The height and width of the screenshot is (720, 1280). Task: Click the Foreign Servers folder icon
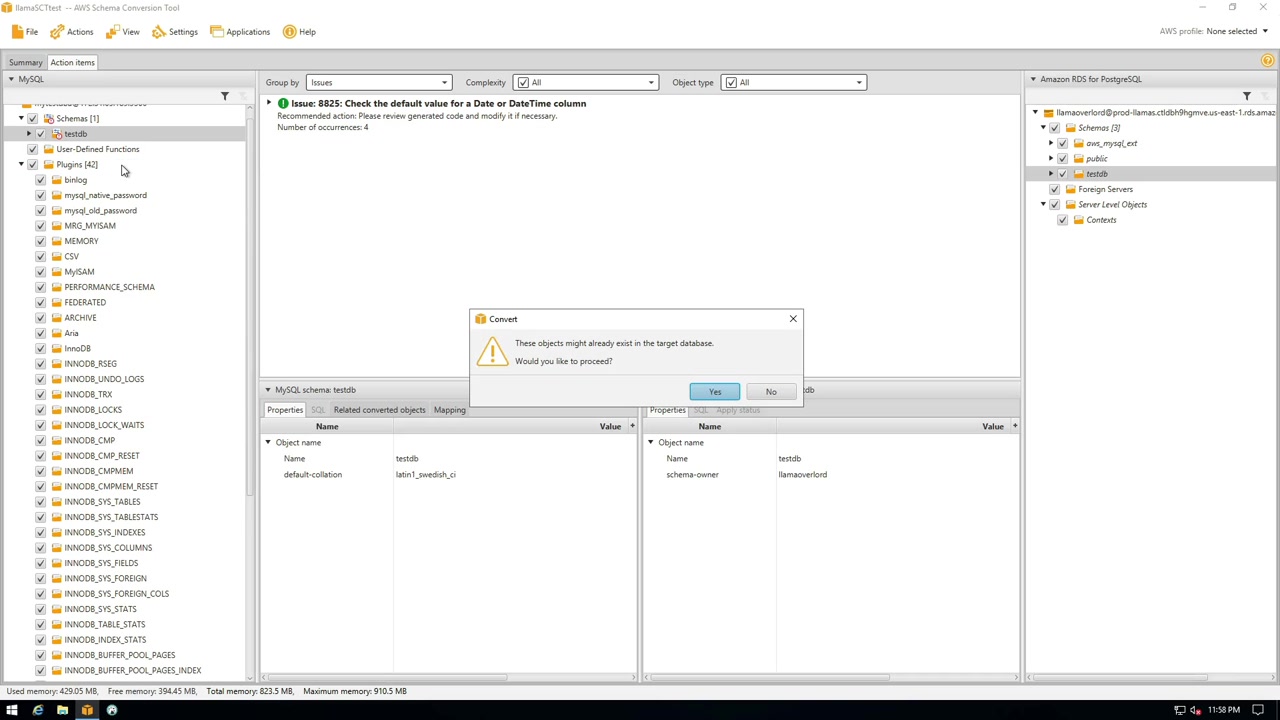[1070, 189]
